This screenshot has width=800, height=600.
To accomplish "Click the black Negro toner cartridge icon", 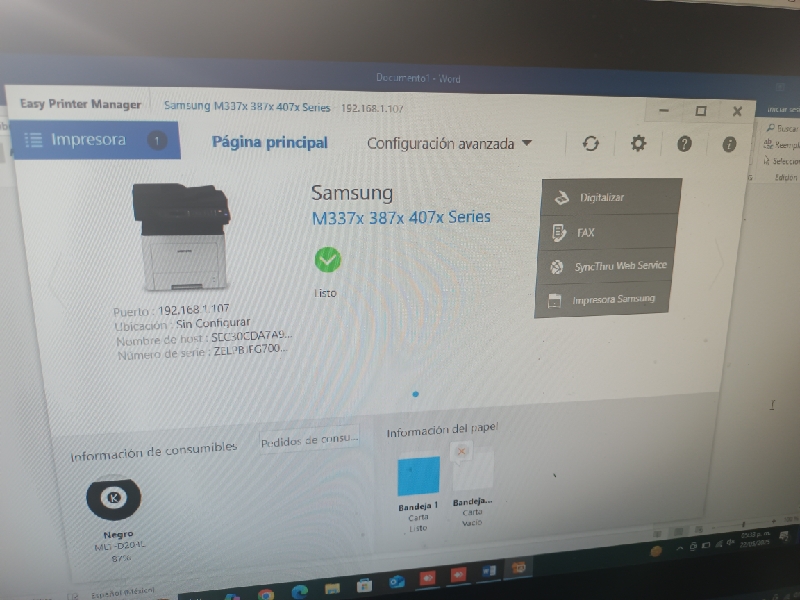I will pyautogui.click(x=114, y=497).
